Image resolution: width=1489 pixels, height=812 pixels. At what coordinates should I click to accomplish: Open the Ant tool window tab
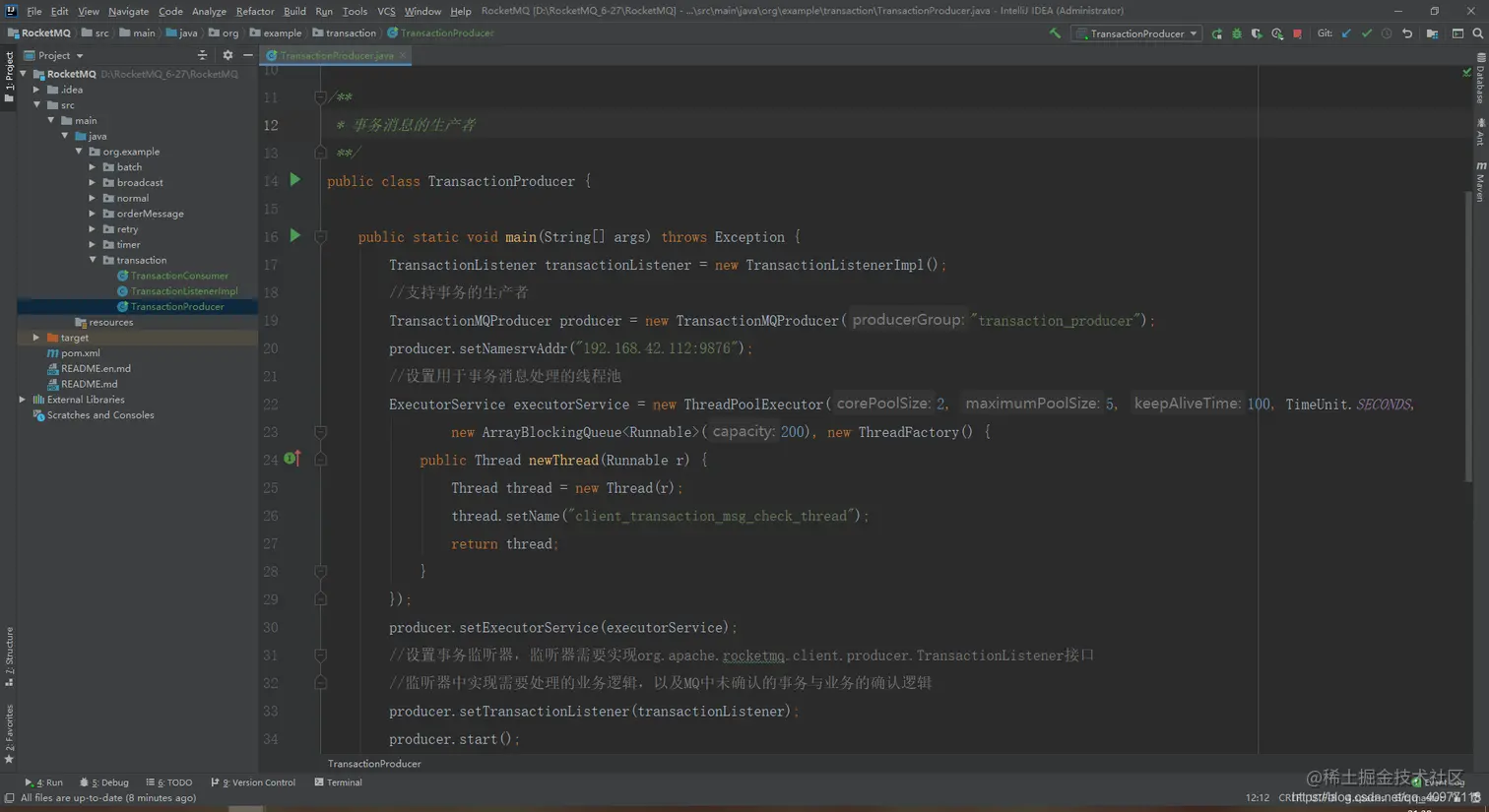pos(1480,132)
